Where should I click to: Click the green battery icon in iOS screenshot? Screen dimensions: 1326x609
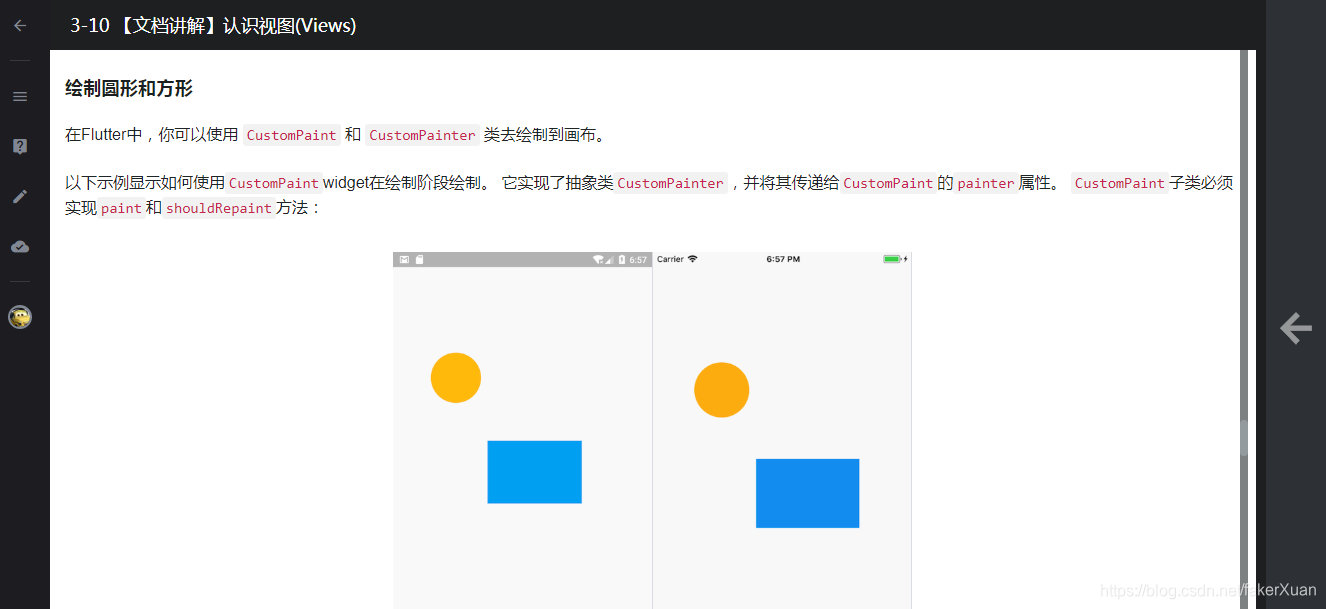tap(892, 259)
